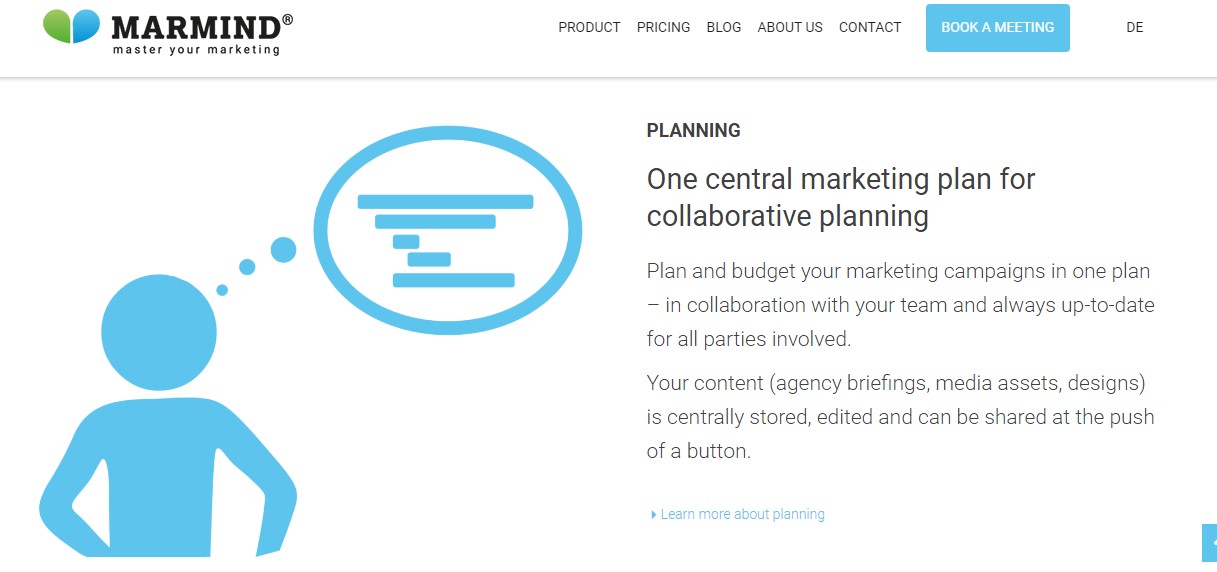Open the CONTACT page
The height and width of the screenshot is (572, 1217).
[x=870, y=27]
